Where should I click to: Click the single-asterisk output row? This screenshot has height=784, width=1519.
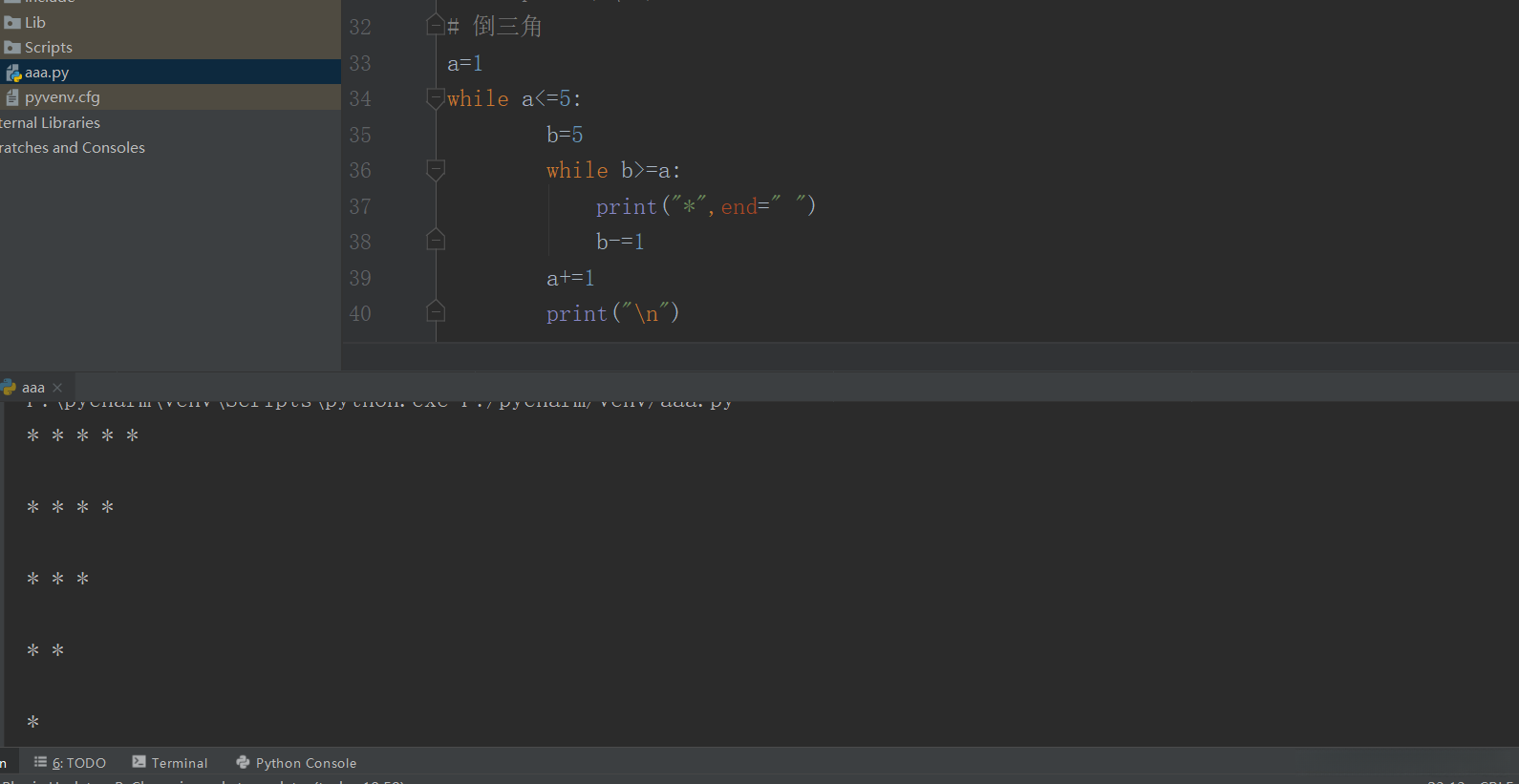click(33, 722)
